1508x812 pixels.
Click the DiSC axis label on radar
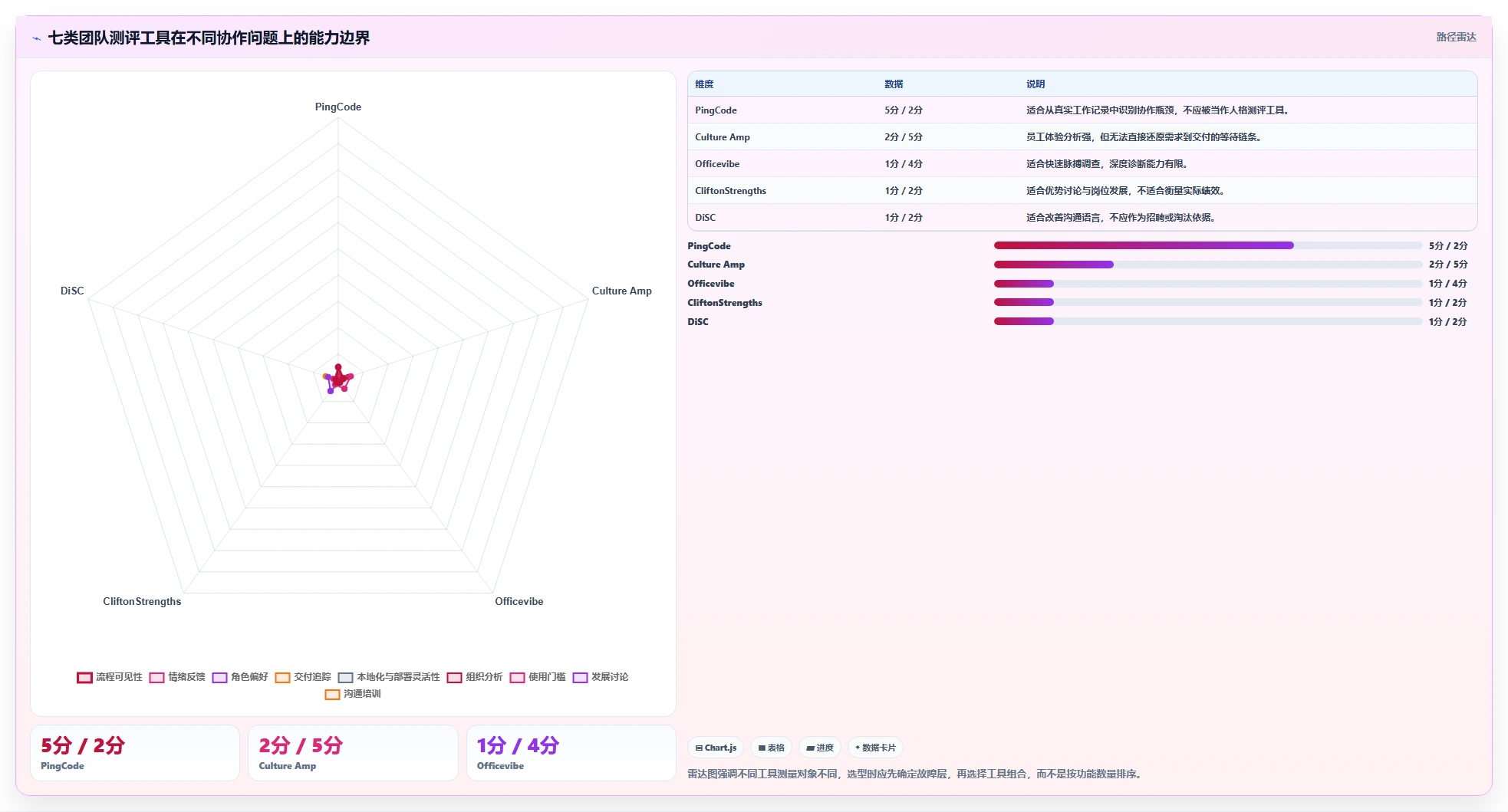pos(72,291)
